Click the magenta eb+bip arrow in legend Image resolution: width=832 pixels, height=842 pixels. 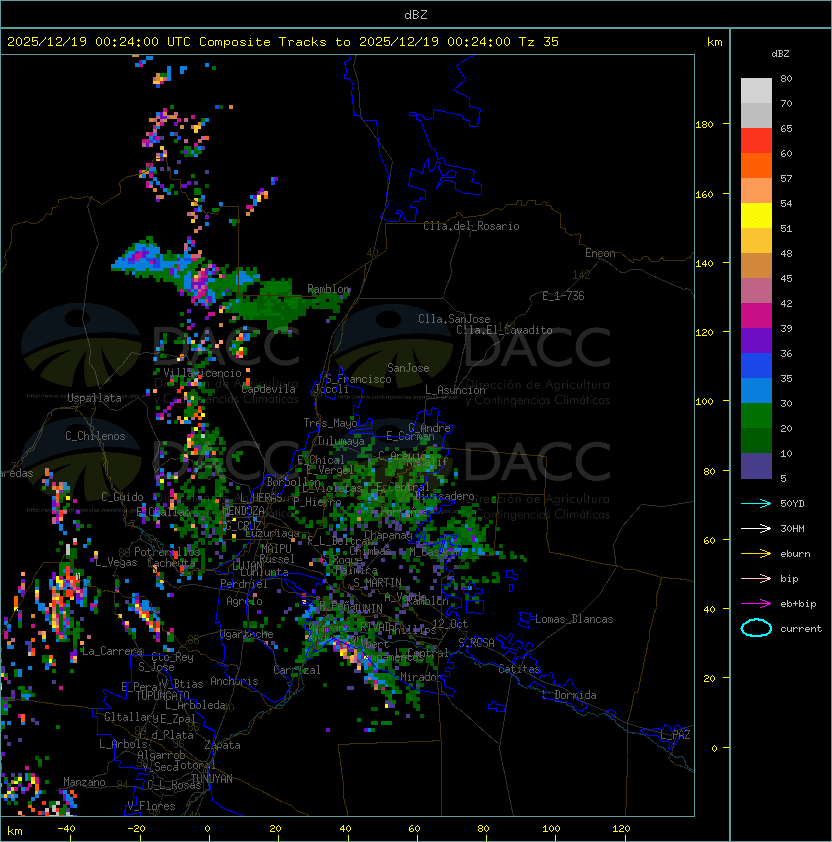click(x=756, y=604)
